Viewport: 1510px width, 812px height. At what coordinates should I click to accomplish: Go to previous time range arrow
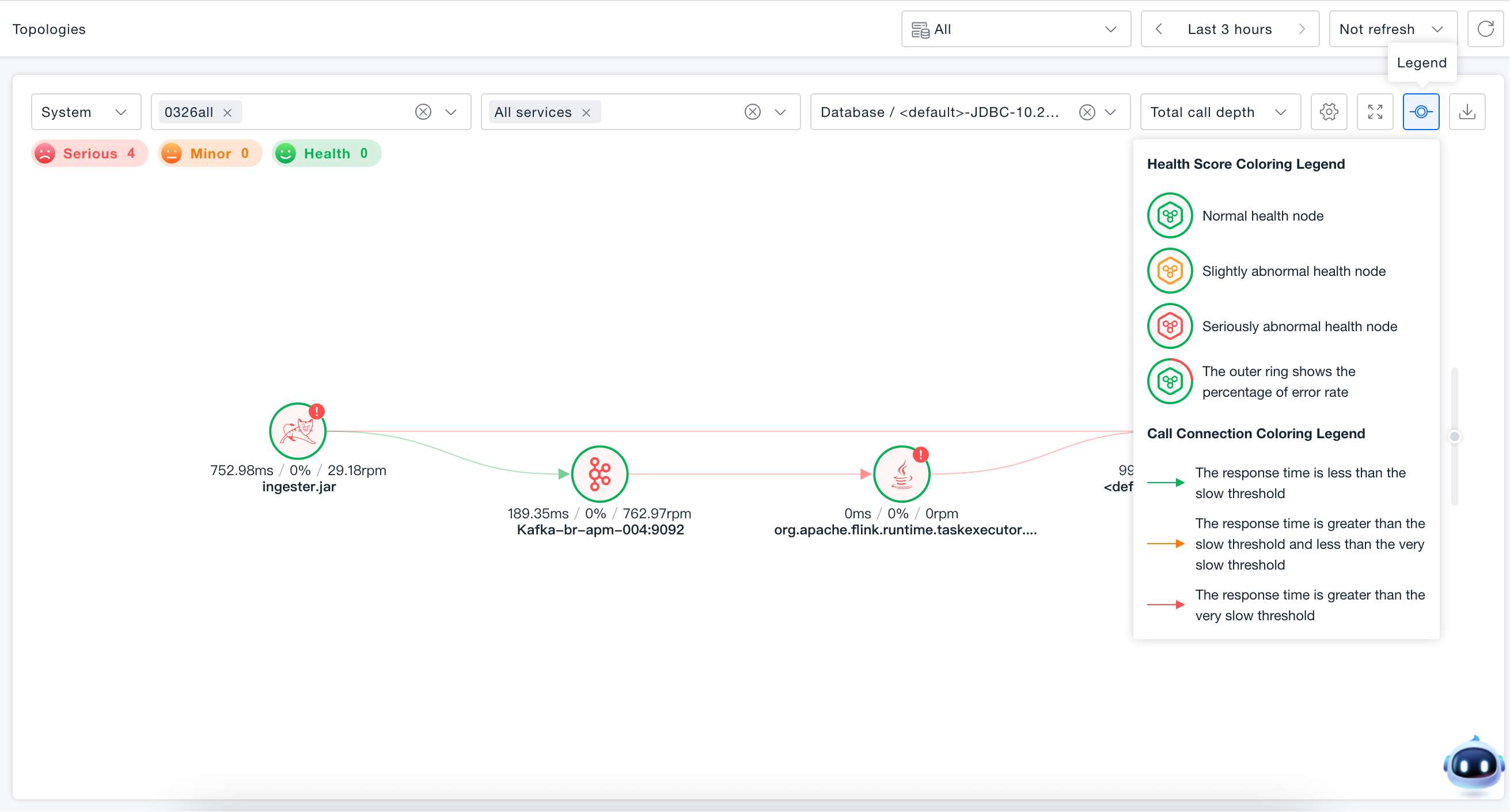pyautogui.click(x=1159, y=29)
